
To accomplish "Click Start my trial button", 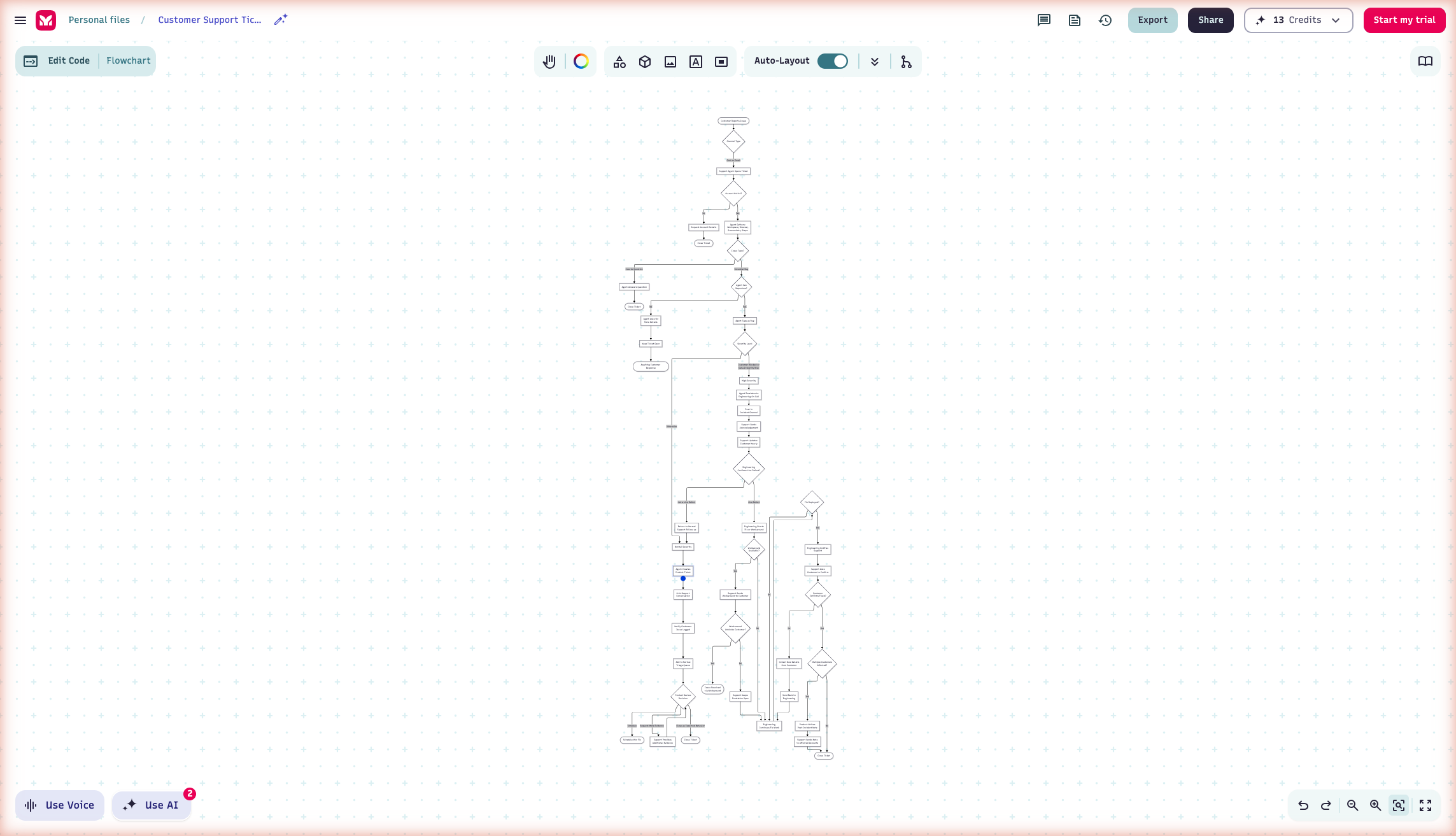I will pyautogui.click(x=1404, y=20).
